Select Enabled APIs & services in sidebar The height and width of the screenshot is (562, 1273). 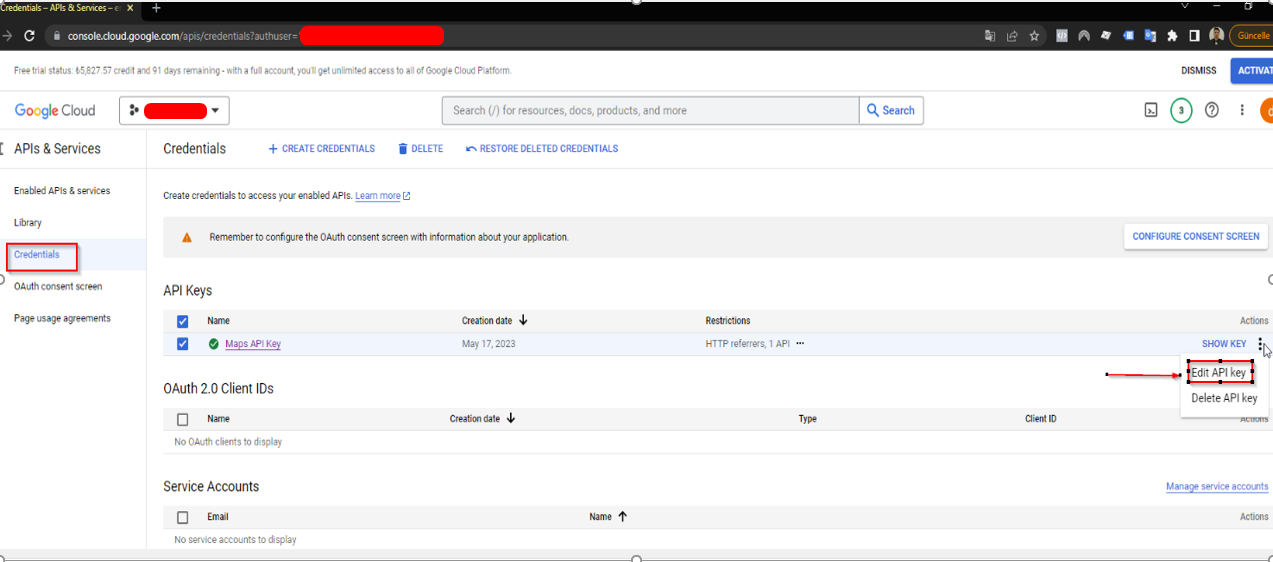(62, 190)
